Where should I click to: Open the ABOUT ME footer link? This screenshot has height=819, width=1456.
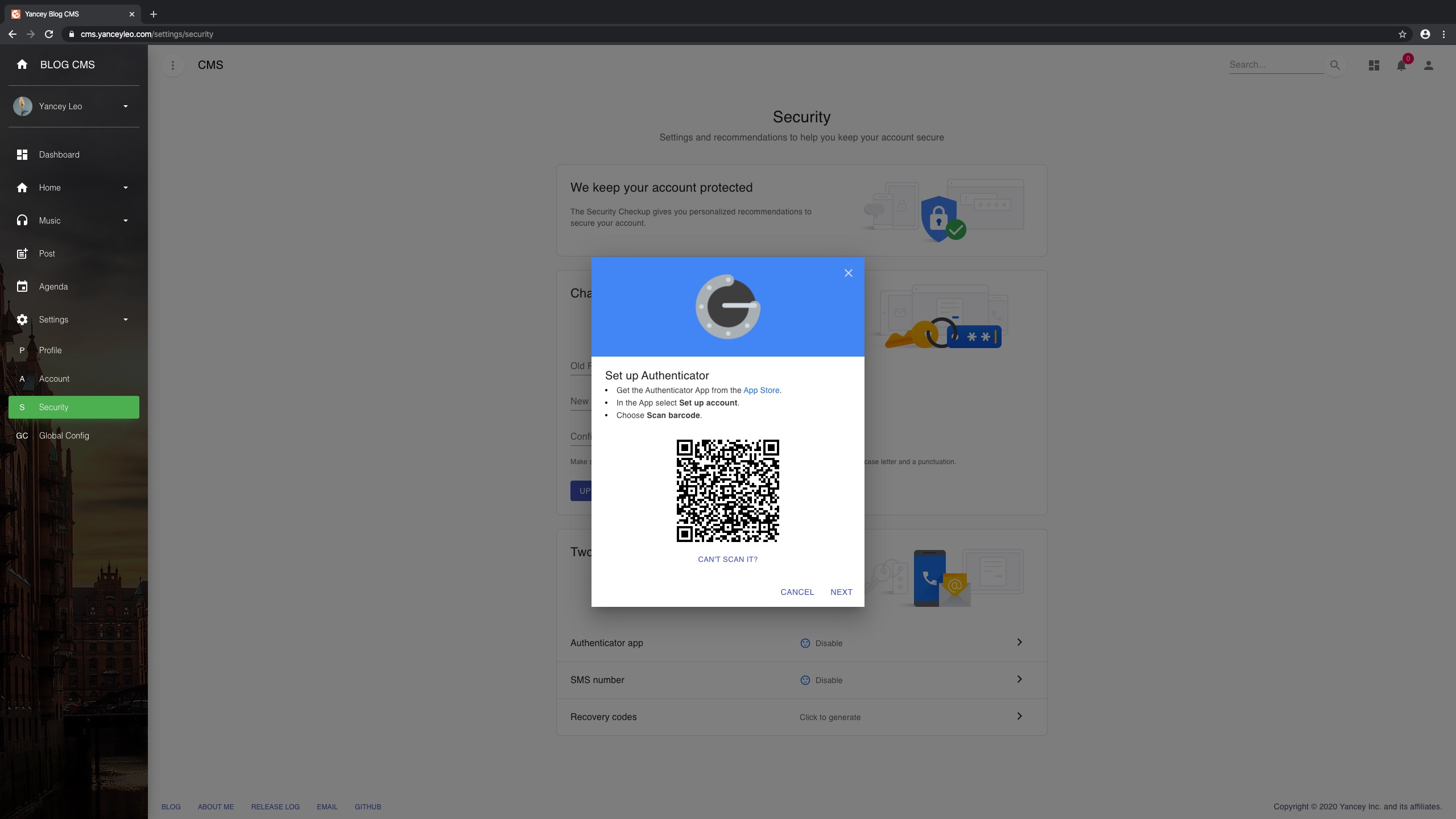click(x=216, y=806)
